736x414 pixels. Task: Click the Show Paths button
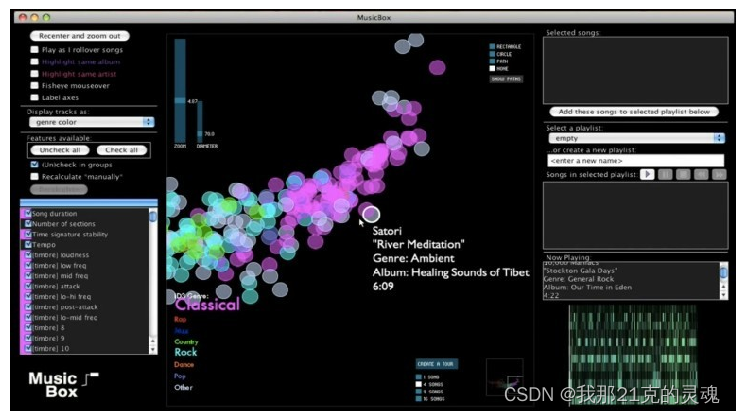coord(506,79)
